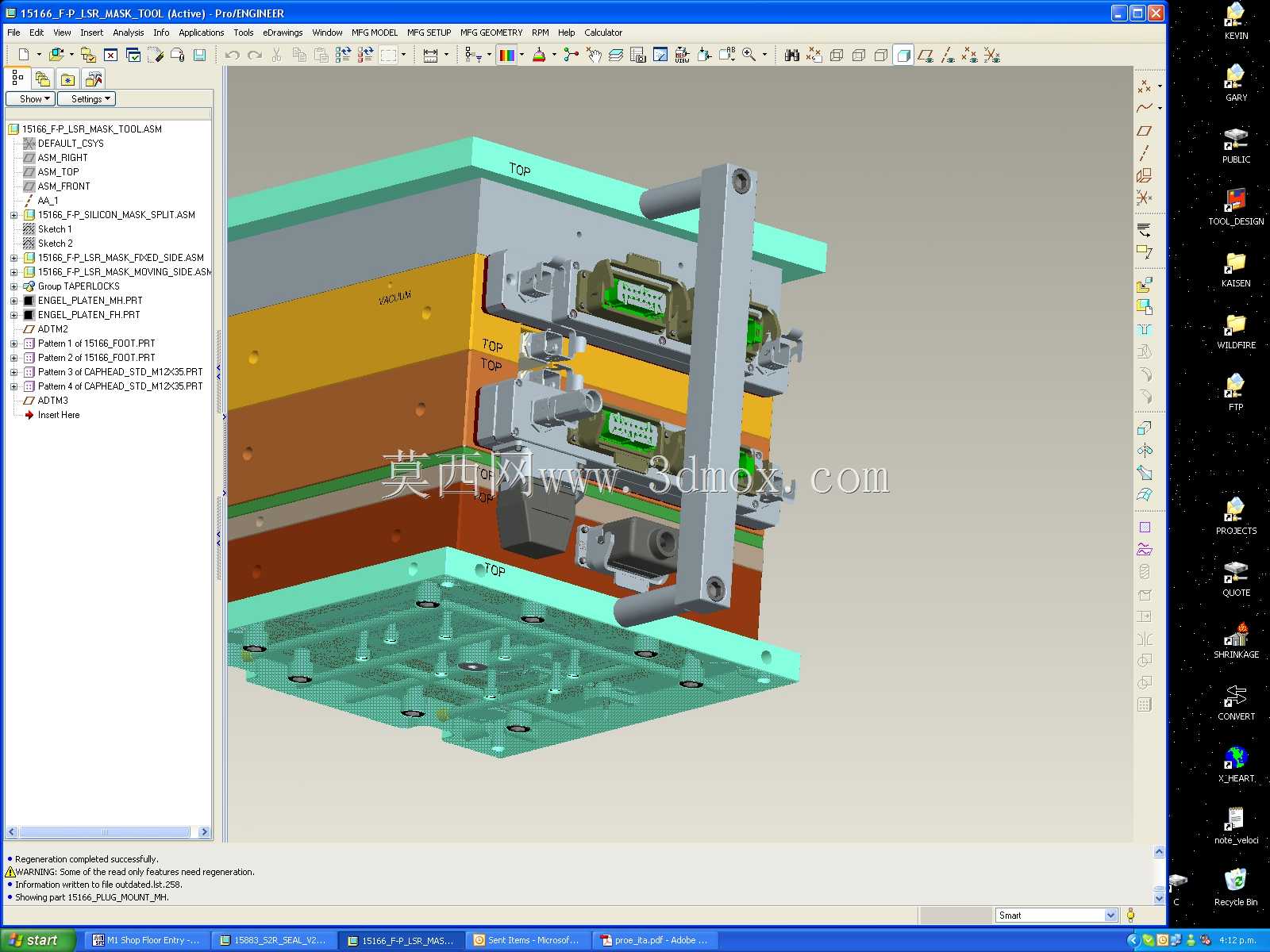Click the Undo arrow icon

pyautogui.click(x=233, y=55)
